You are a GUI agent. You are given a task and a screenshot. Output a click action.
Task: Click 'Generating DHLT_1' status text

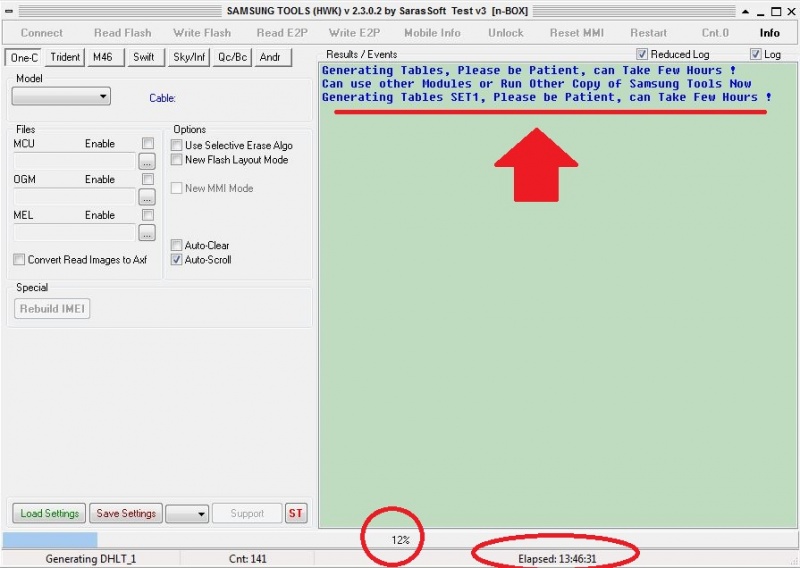(x=91, y=559)
